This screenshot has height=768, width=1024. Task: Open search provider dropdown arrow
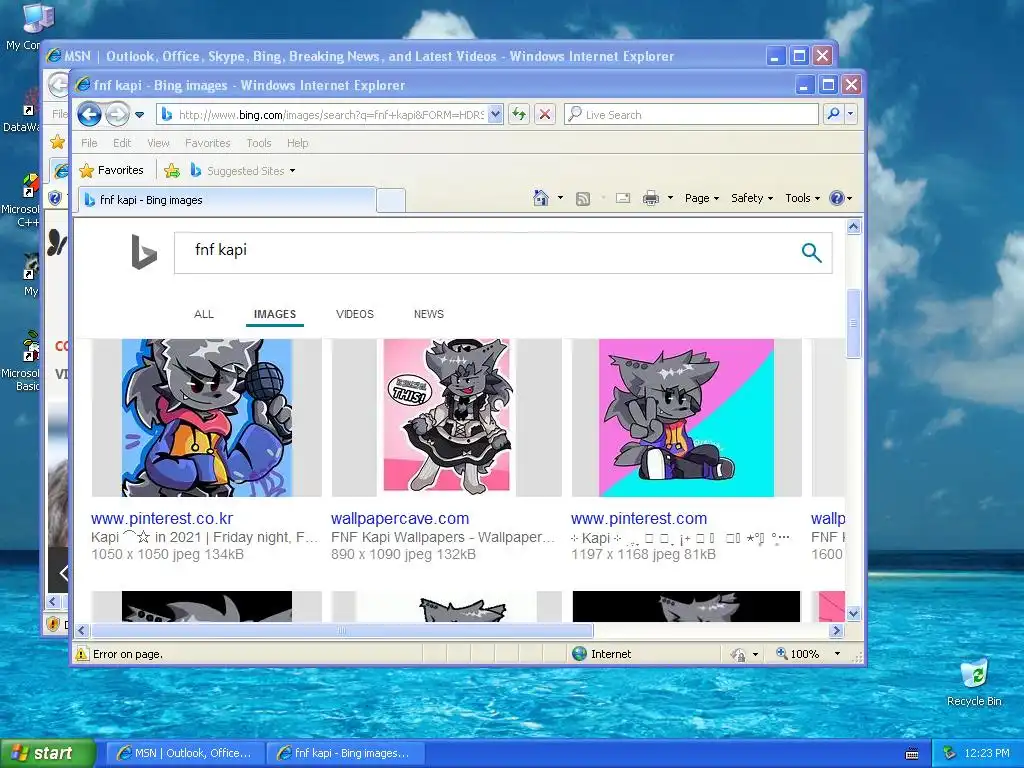coord(850,114)
